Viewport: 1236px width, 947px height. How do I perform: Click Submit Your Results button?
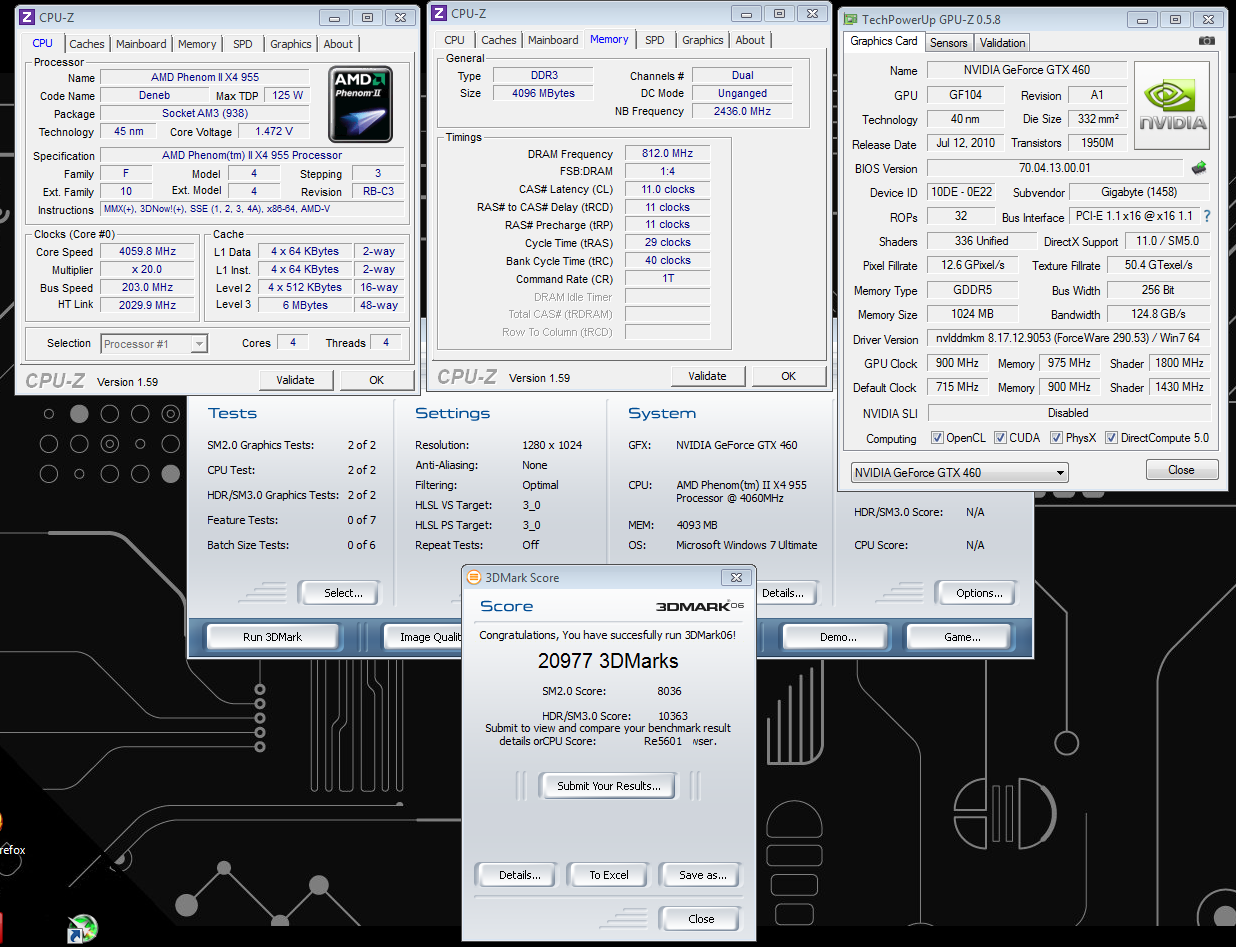[x=608, y=786]
